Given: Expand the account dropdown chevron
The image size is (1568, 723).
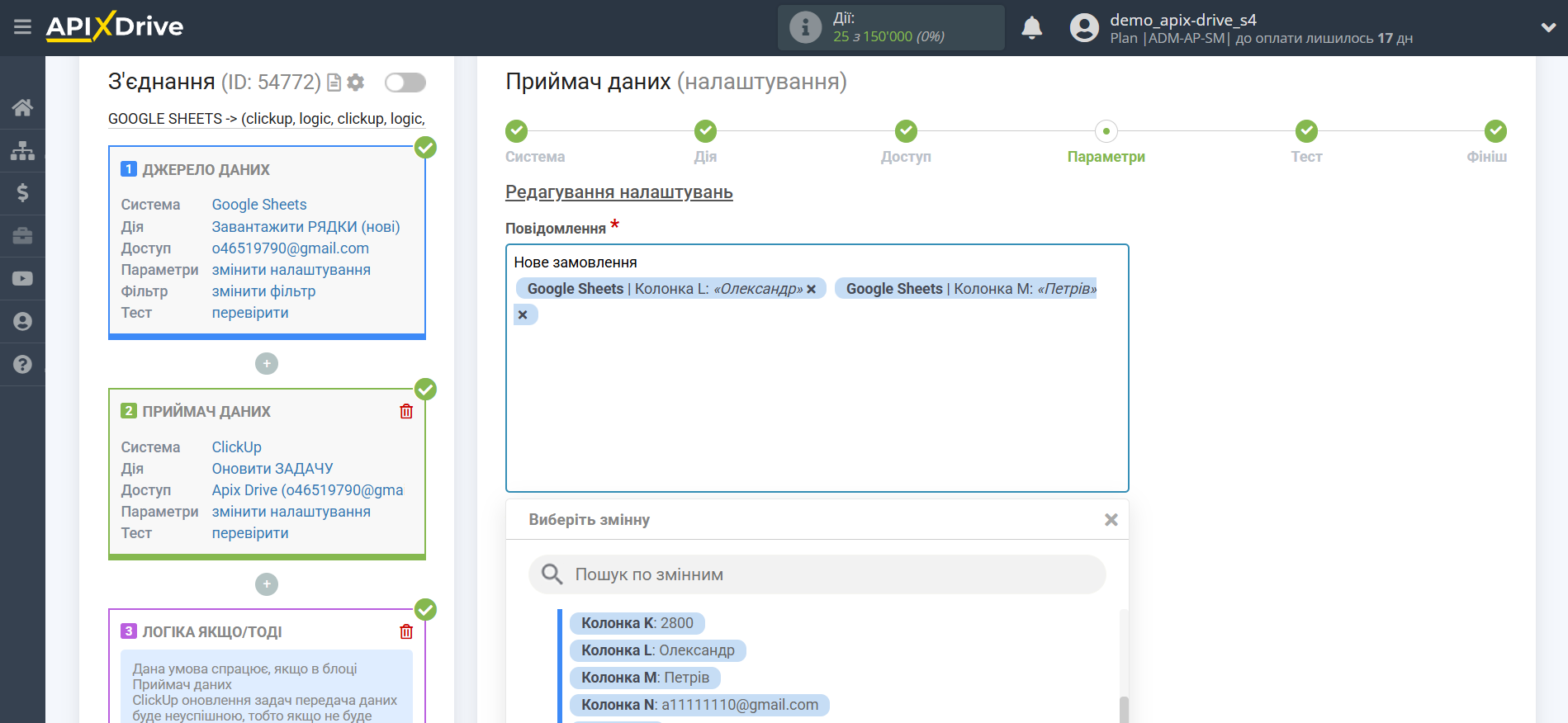Looking at the screenshot, I should pyautogui.click(x=1548, y=28).
